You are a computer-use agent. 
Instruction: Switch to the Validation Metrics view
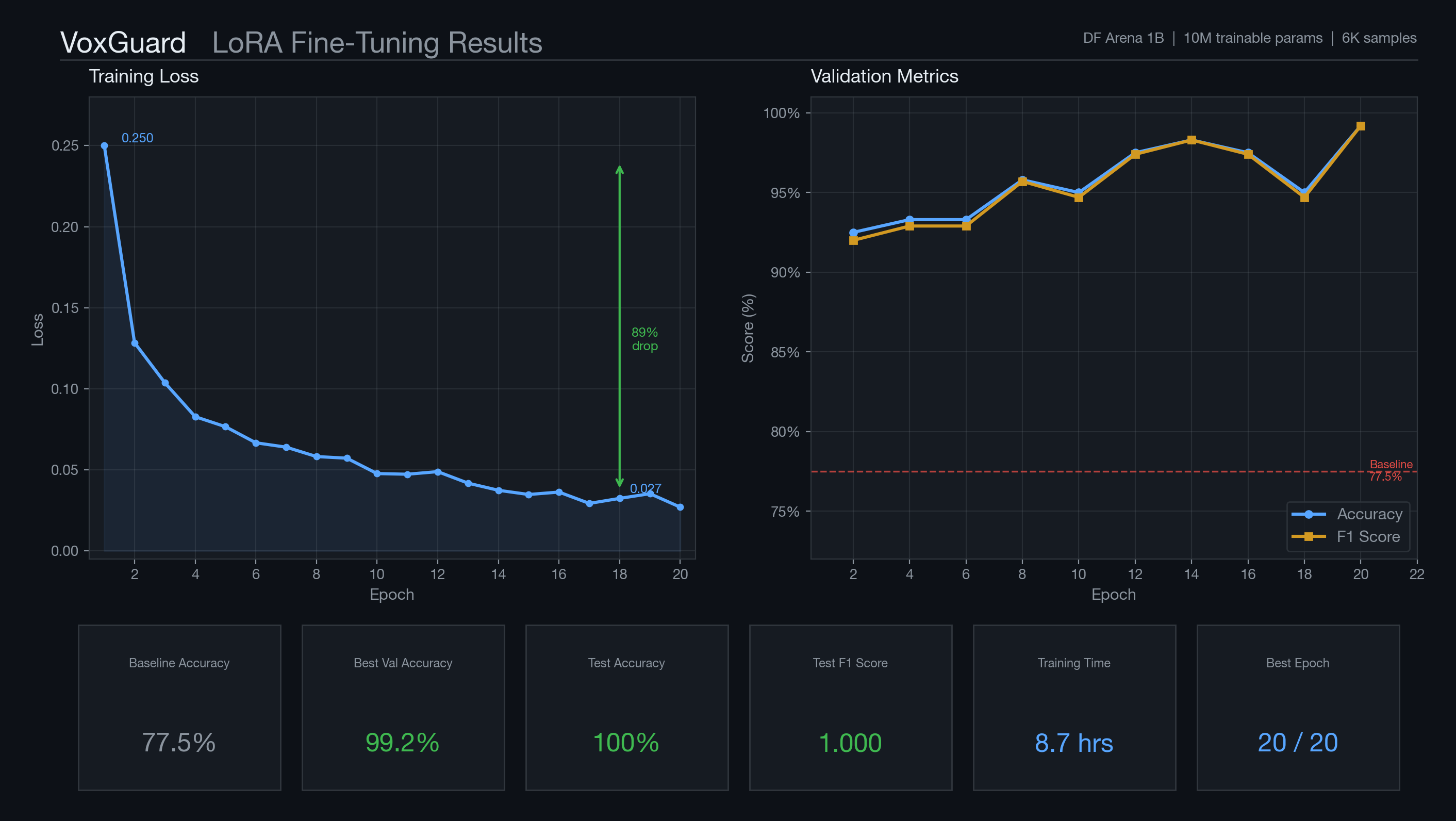click(884, 76)
